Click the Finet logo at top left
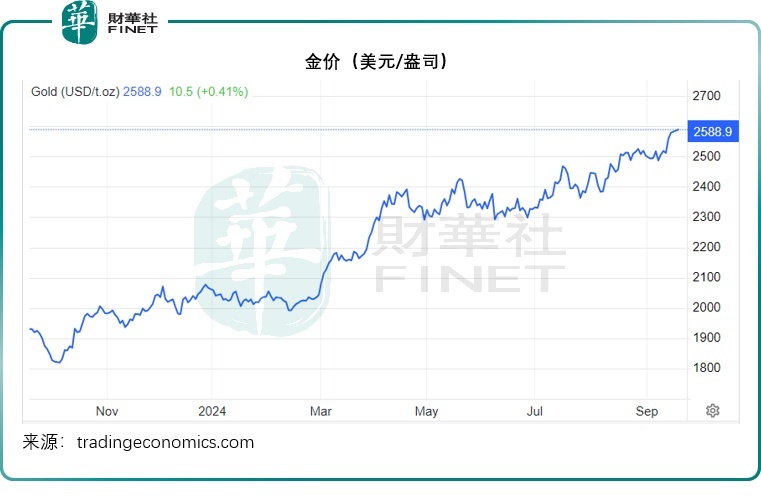 coord(110,22)
